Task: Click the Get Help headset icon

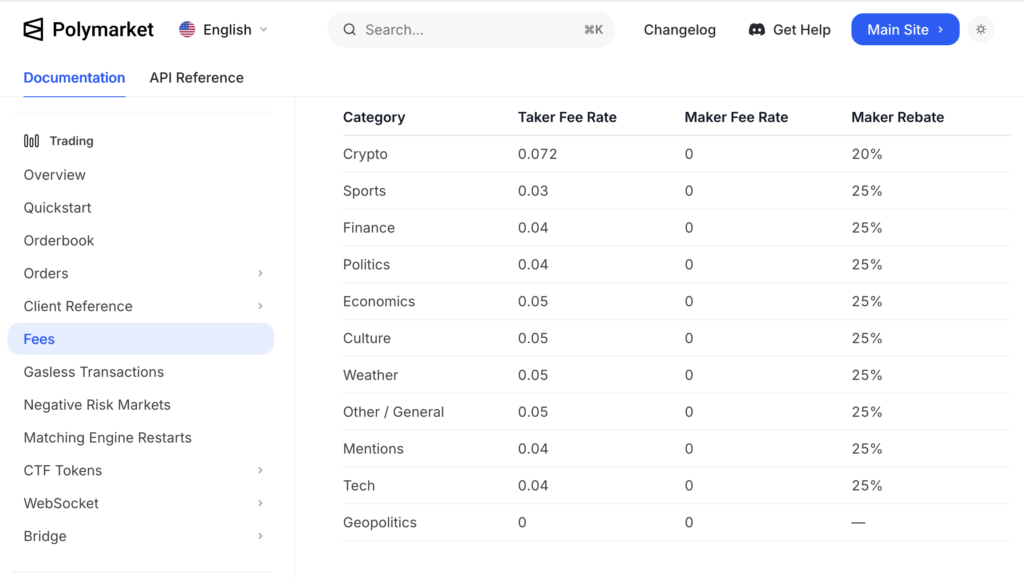Action: click(758, 29)
